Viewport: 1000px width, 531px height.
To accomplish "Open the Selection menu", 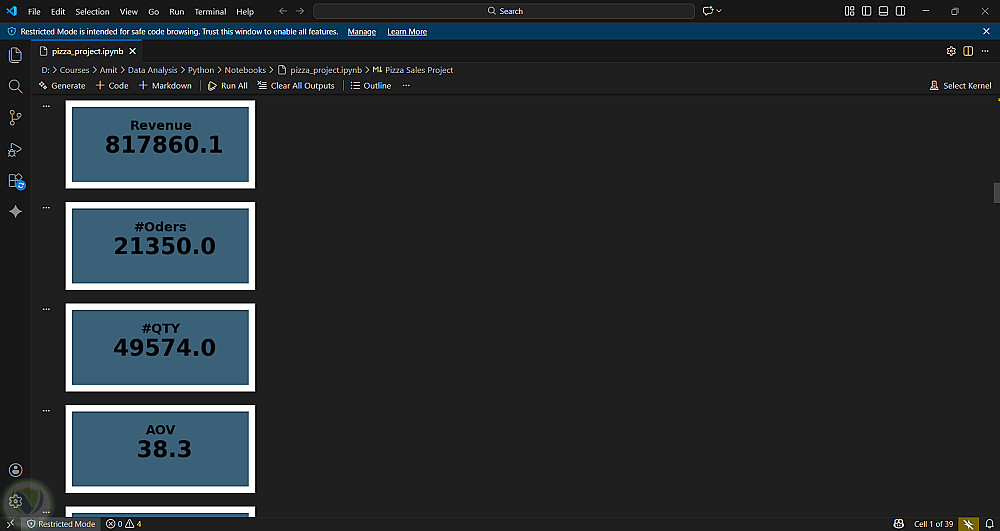I will click(92, 11).
